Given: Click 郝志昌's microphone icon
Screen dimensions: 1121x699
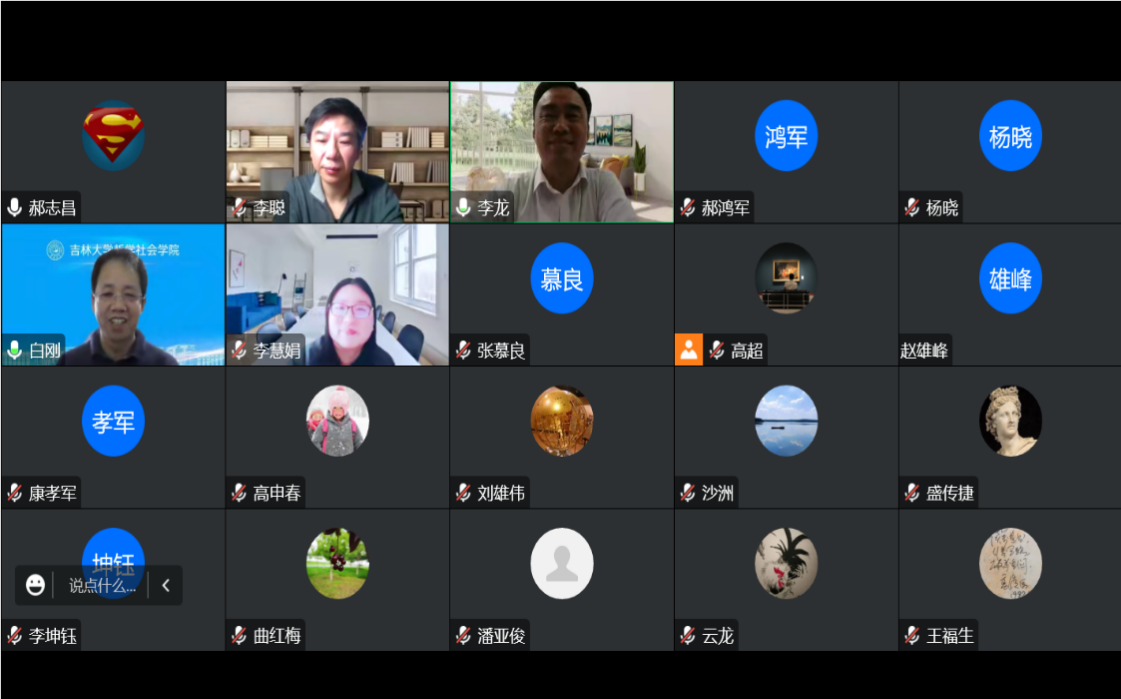Looking at the screenshot, I should 14,208.
